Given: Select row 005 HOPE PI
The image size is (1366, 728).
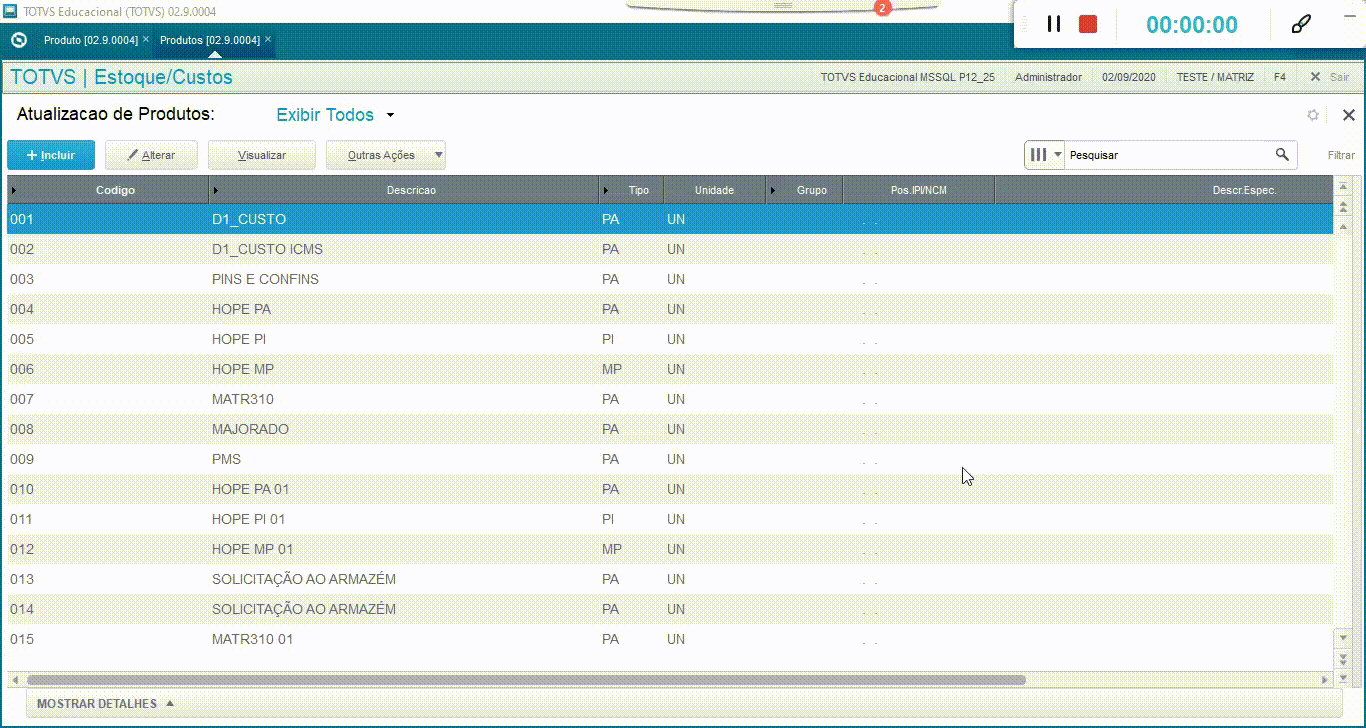Looking at the screenshot, I should 670,339.
